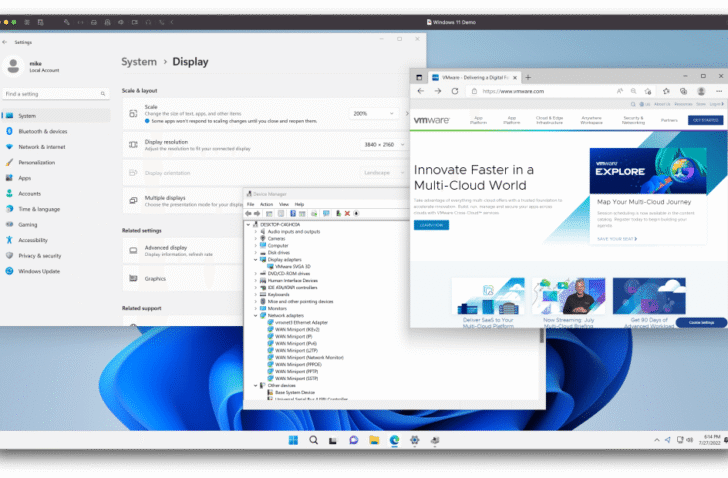Screen dimensions: 728x478
Task: Select Personalization in Settings sidebar
Action: pyautogui.click(x=56, y=162)
